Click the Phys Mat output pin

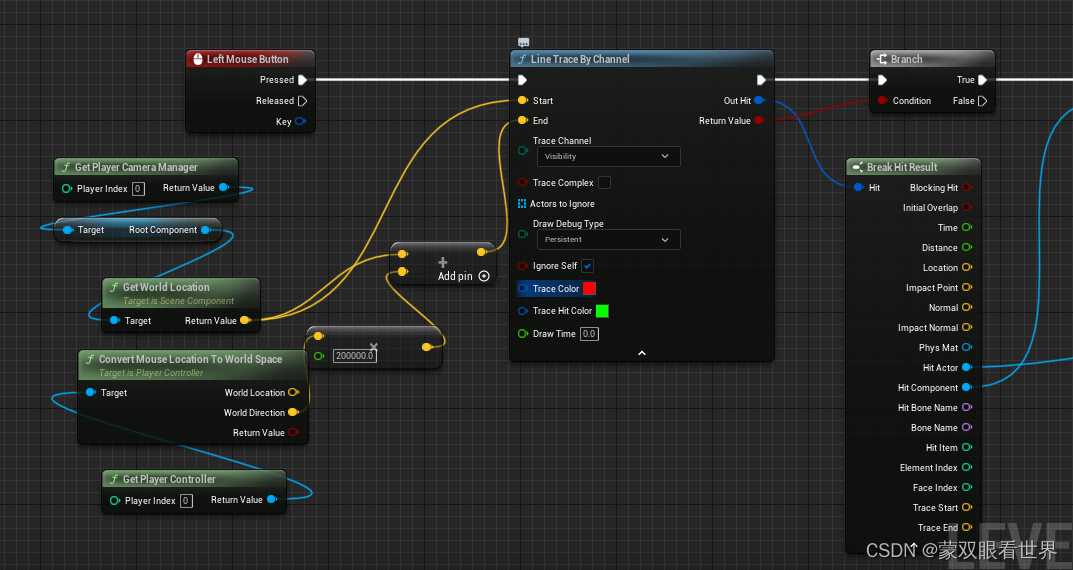[967, 348]
